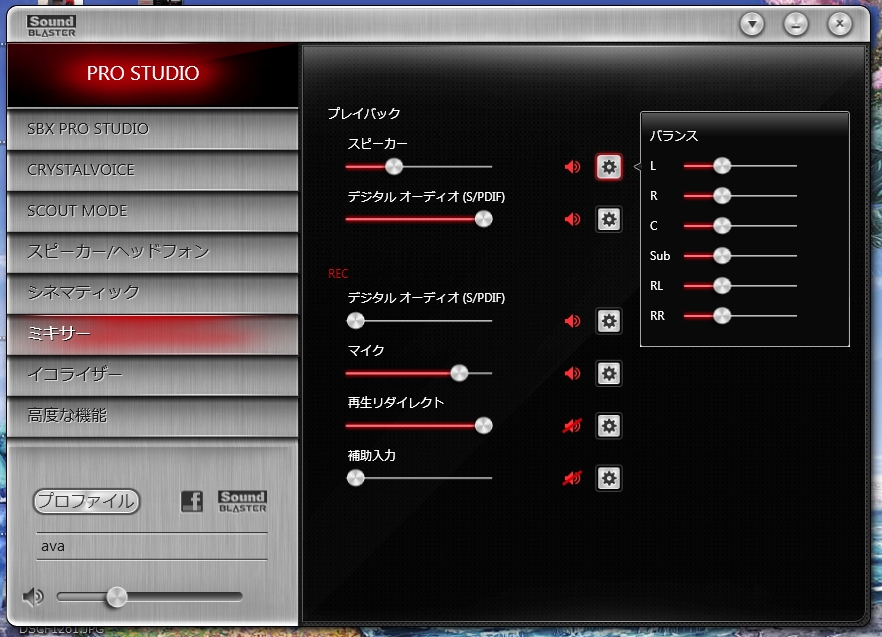Click the C balance slider handle
The width and height of the screenshot is (882, 637).
tap(722, 226)
